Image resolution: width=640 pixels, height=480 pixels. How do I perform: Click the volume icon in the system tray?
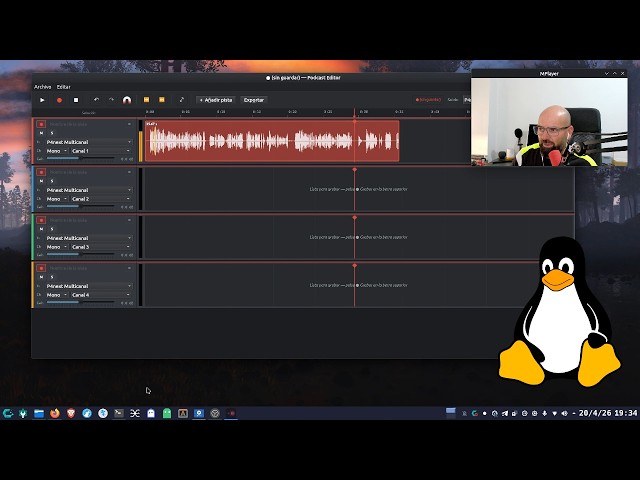click(564, 413)
